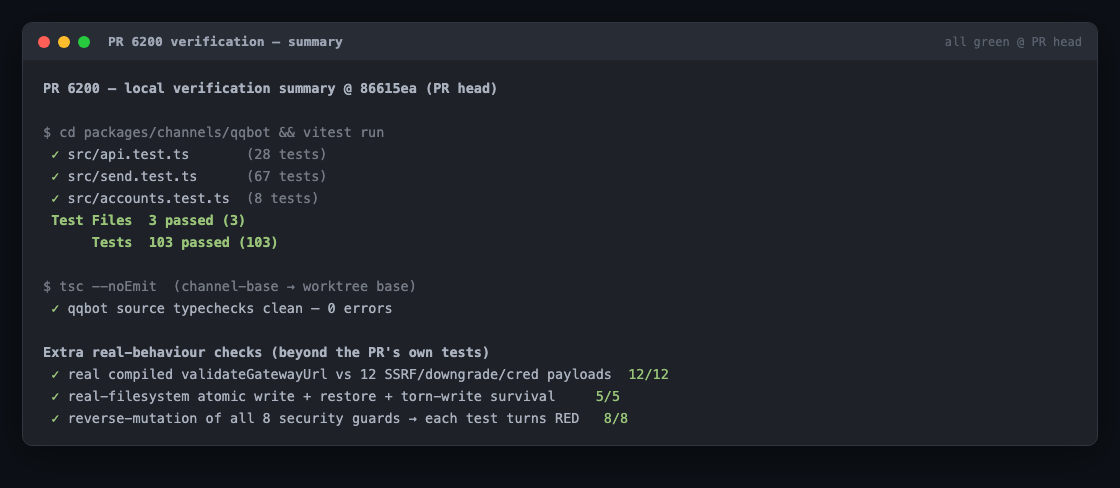Click the red close window dot

tap(44, 42)
